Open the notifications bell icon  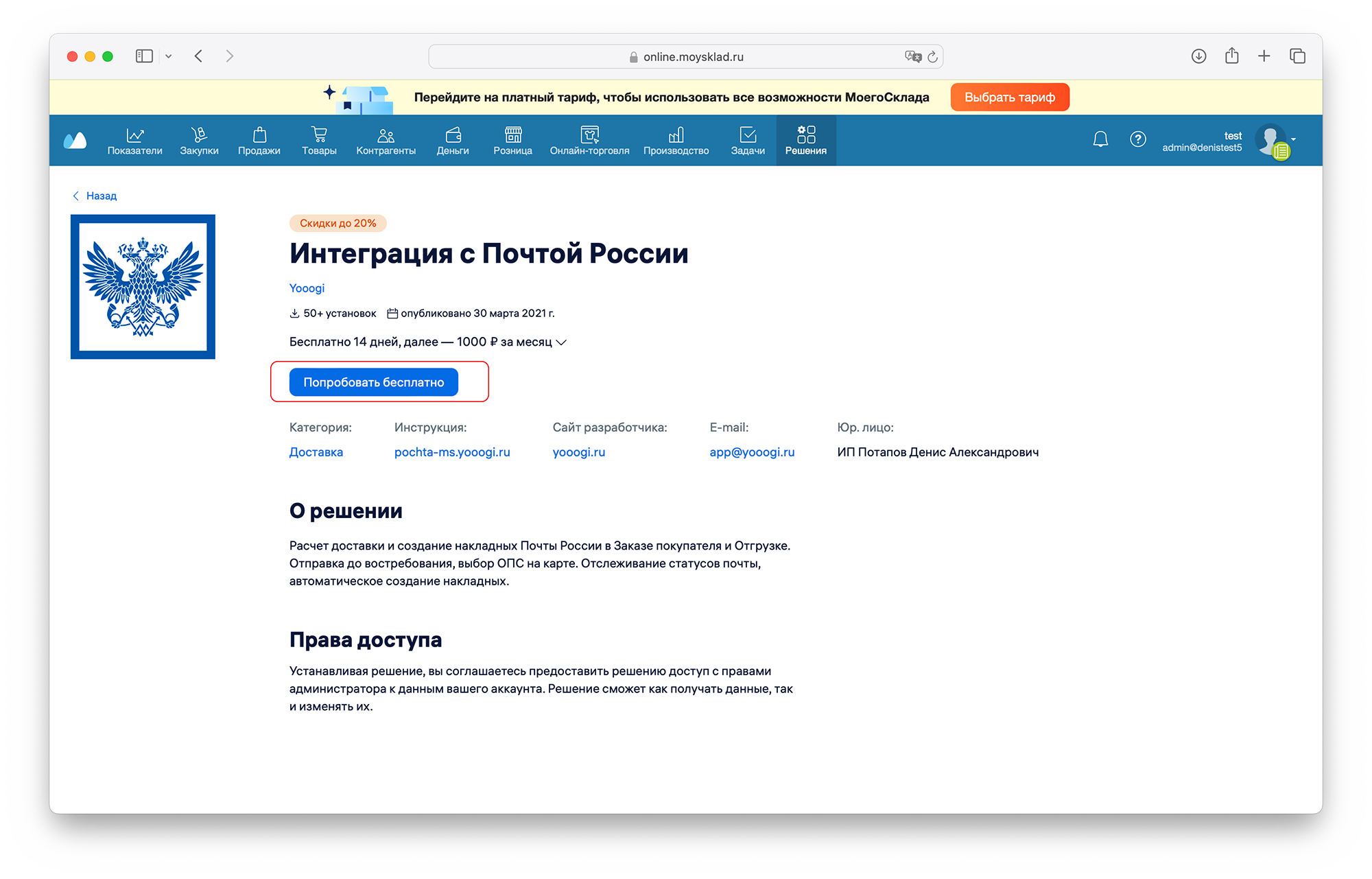click(x=1100, y=139)
